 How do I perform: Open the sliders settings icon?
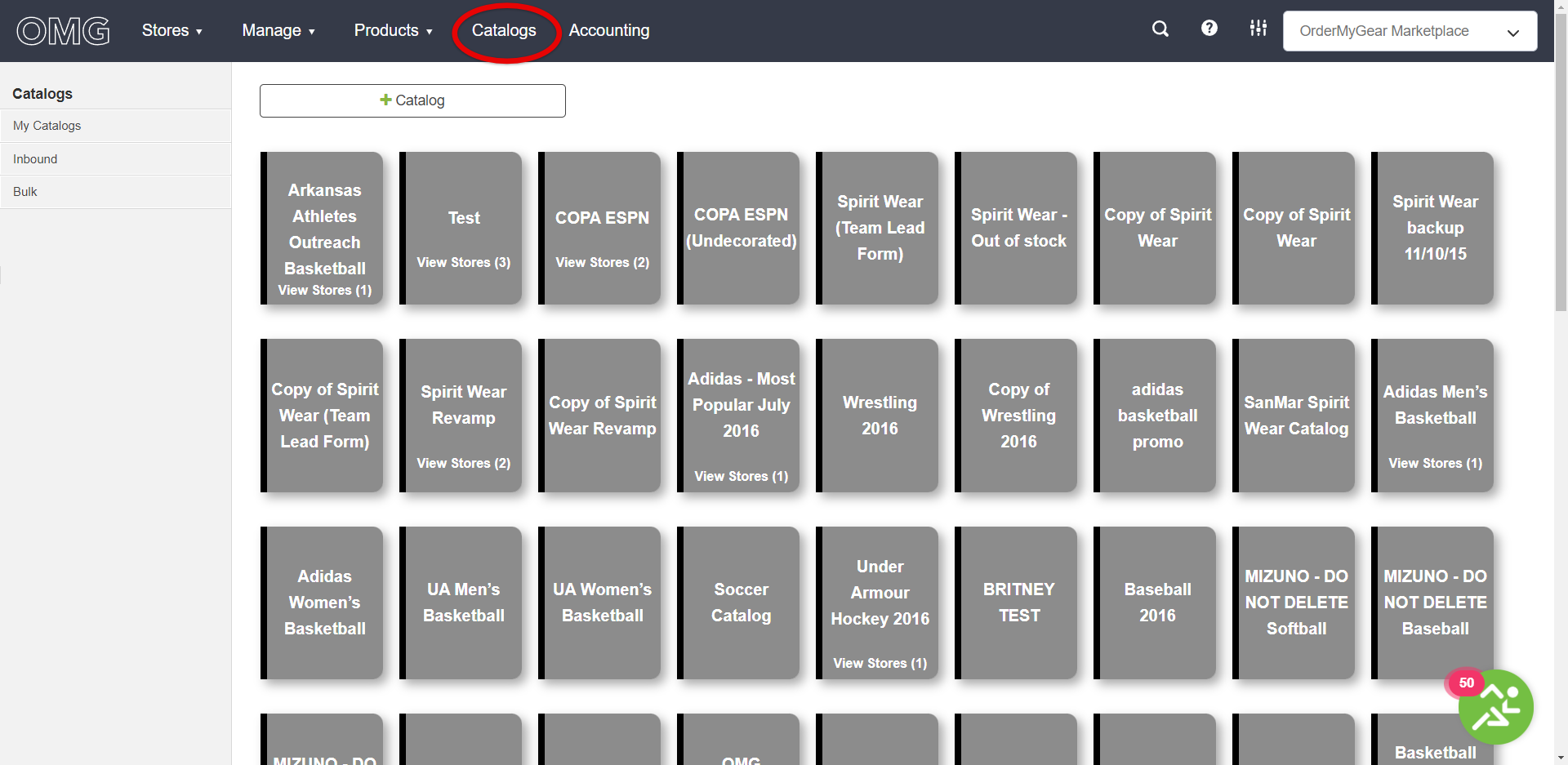click(1258, 29)
